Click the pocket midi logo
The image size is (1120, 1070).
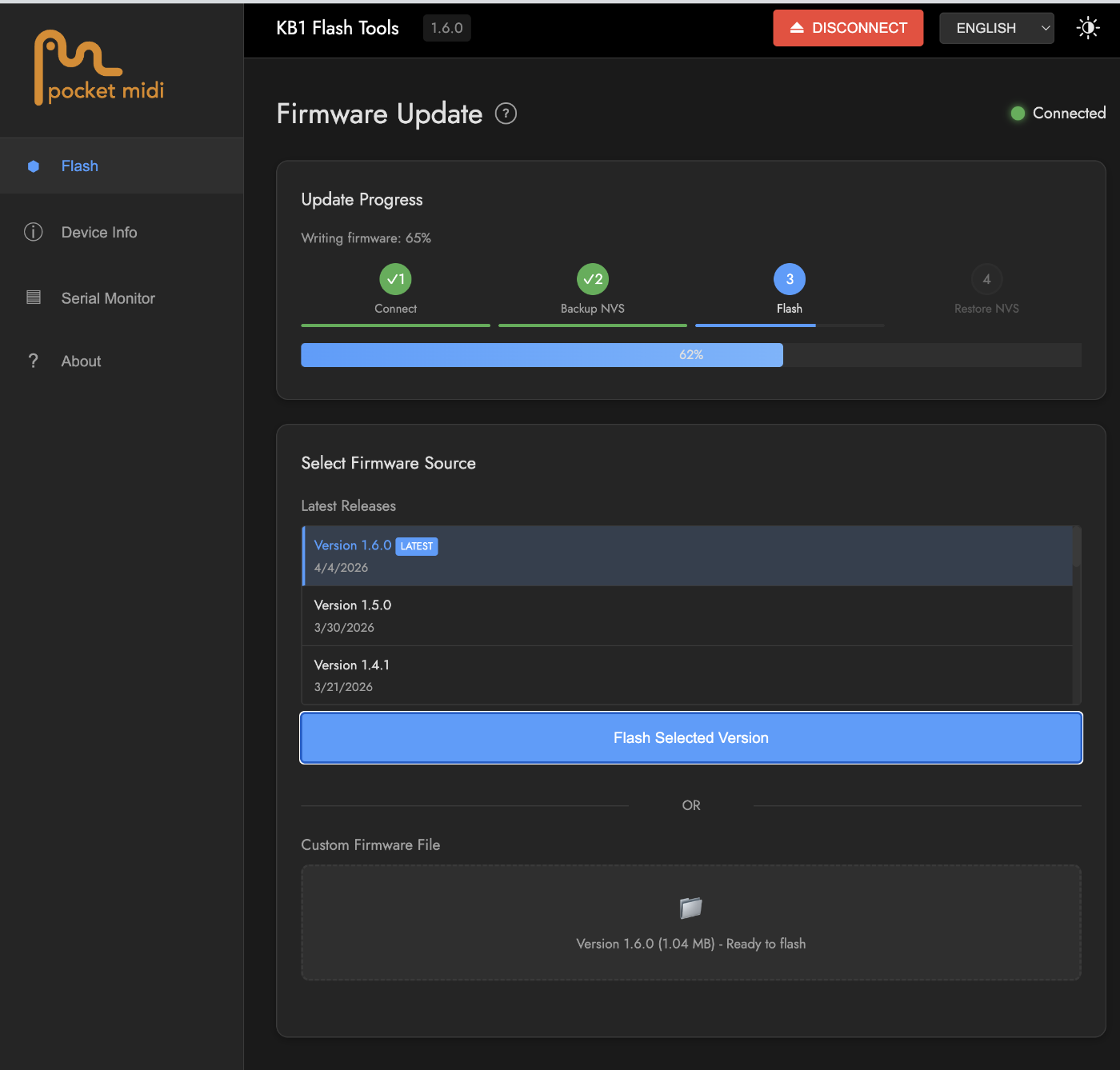point(99,69)
